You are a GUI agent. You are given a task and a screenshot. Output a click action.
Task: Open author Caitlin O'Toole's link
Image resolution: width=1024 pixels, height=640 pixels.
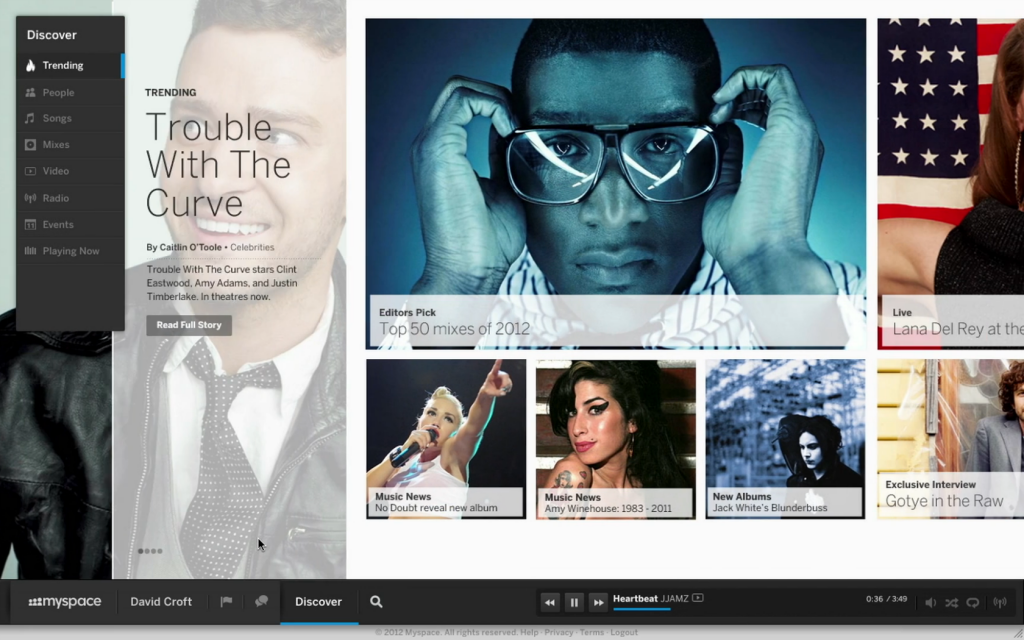[x=190, y=248]
